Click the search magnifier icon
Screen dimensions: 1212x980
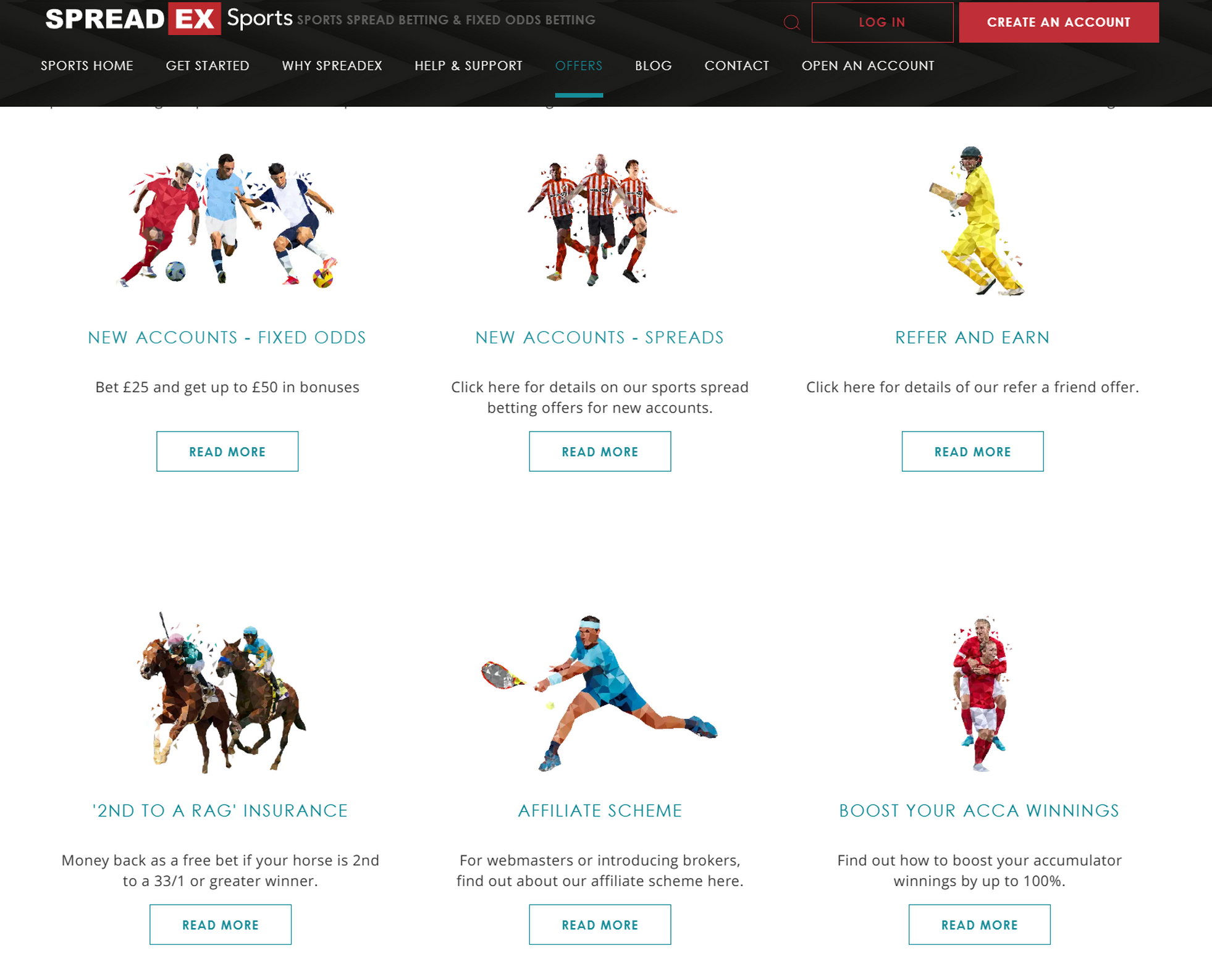[x=791, y=23]
